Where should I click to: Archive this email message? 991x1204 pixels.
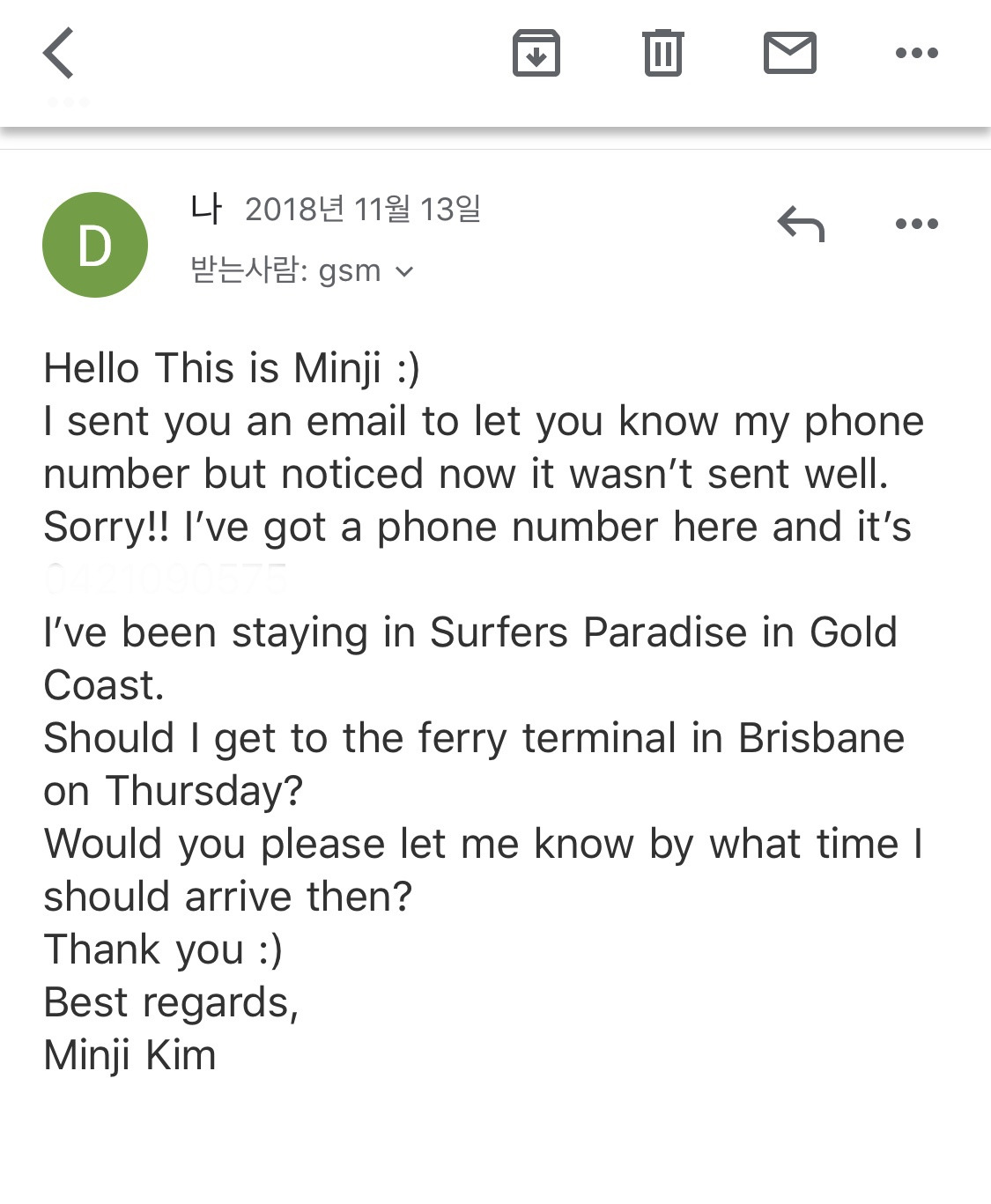coord(536,53)
